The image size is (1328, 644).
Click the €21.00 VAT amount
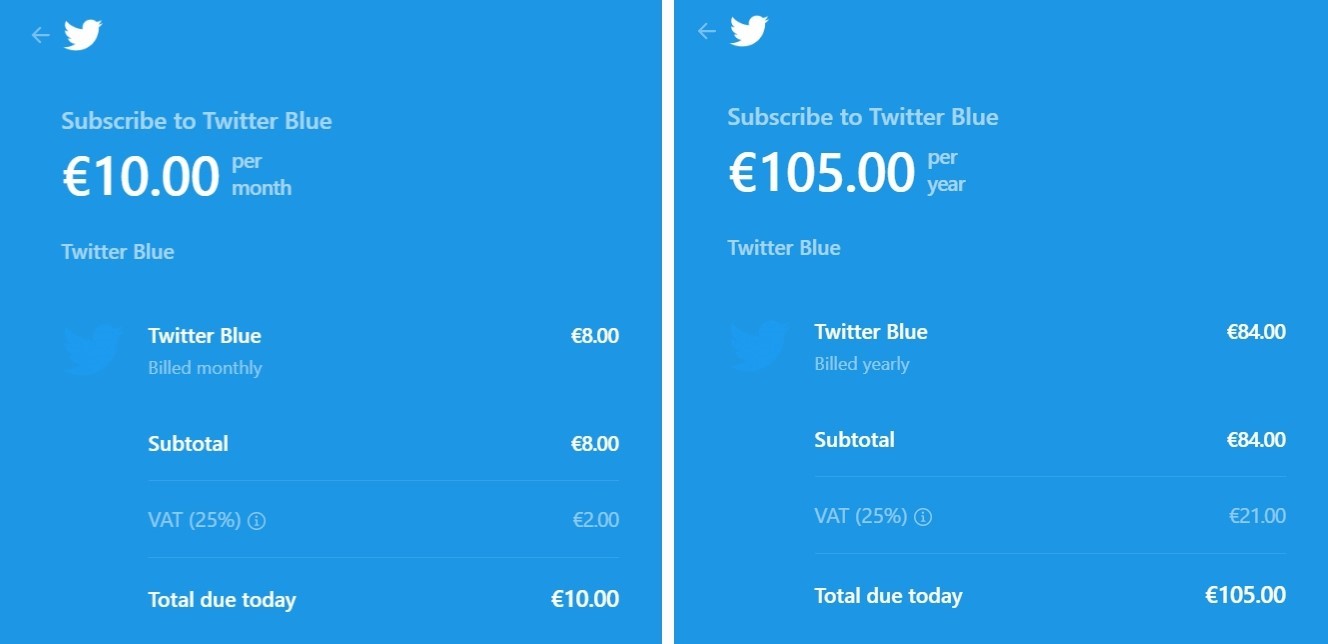click(1258, 516)
